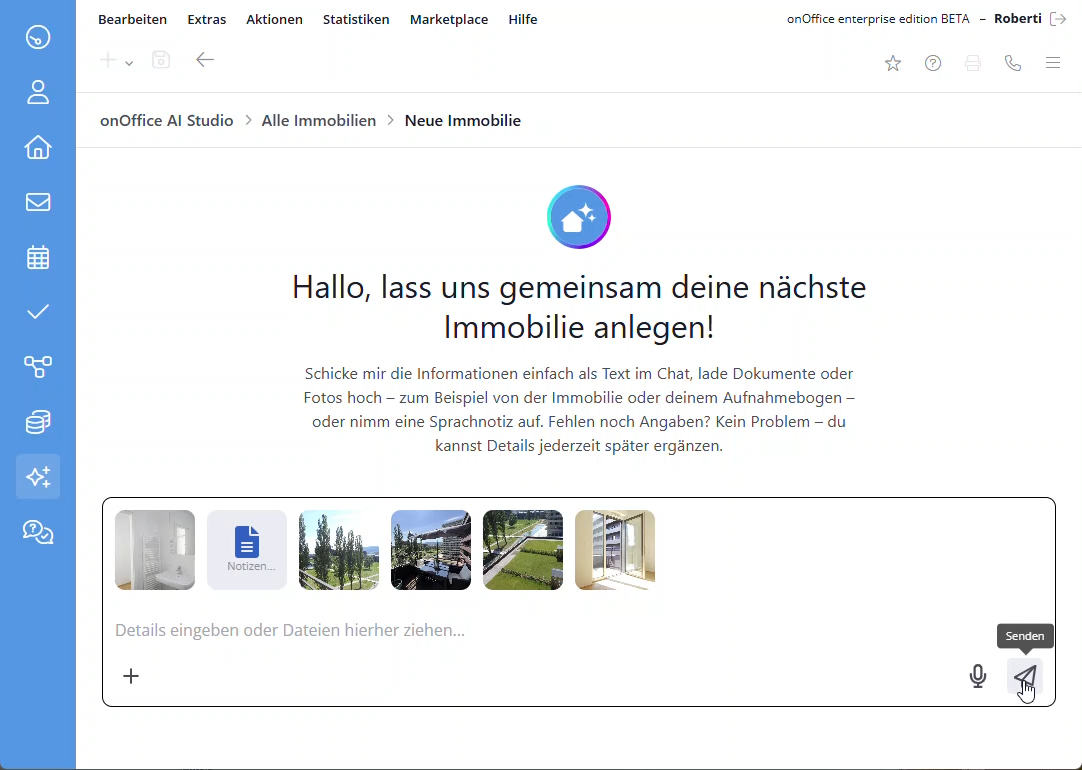This screenshot has height=770, width=1082.
Task: Start a voice note with the microphone icon
Action: (x=977, y=676)
